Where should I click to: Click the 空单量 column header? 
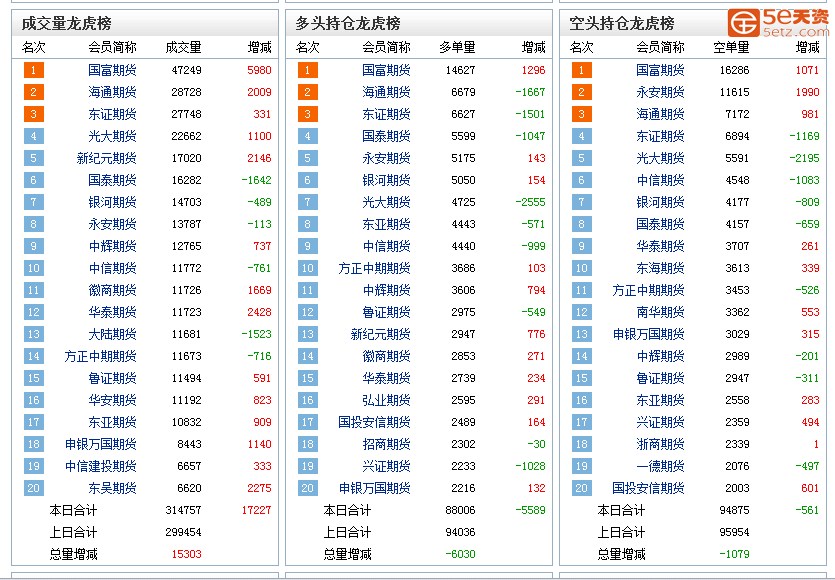(731, 47)
